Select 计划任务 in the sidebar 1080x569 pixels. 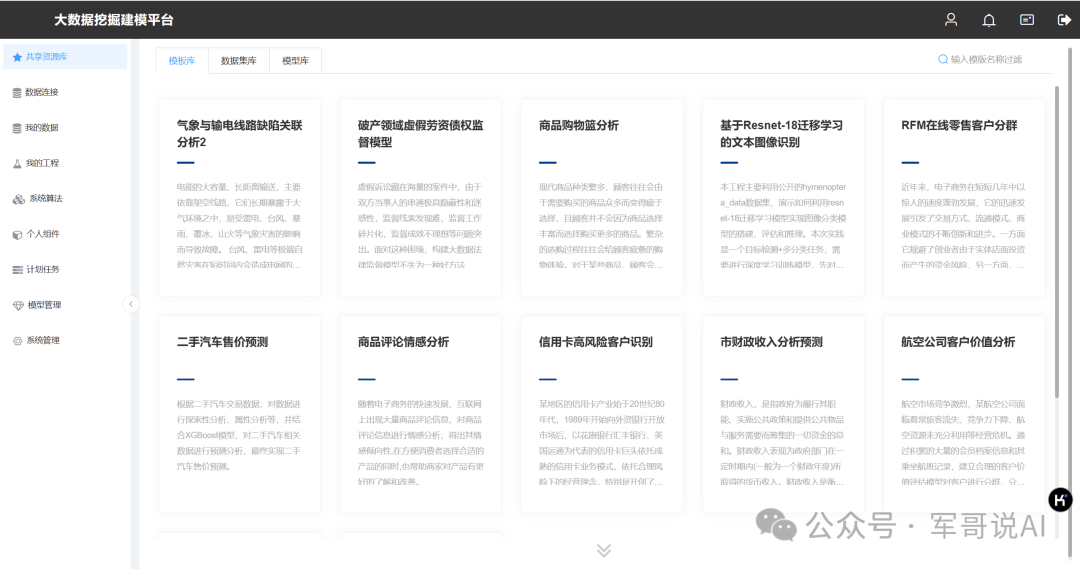[x=65, y=269]
